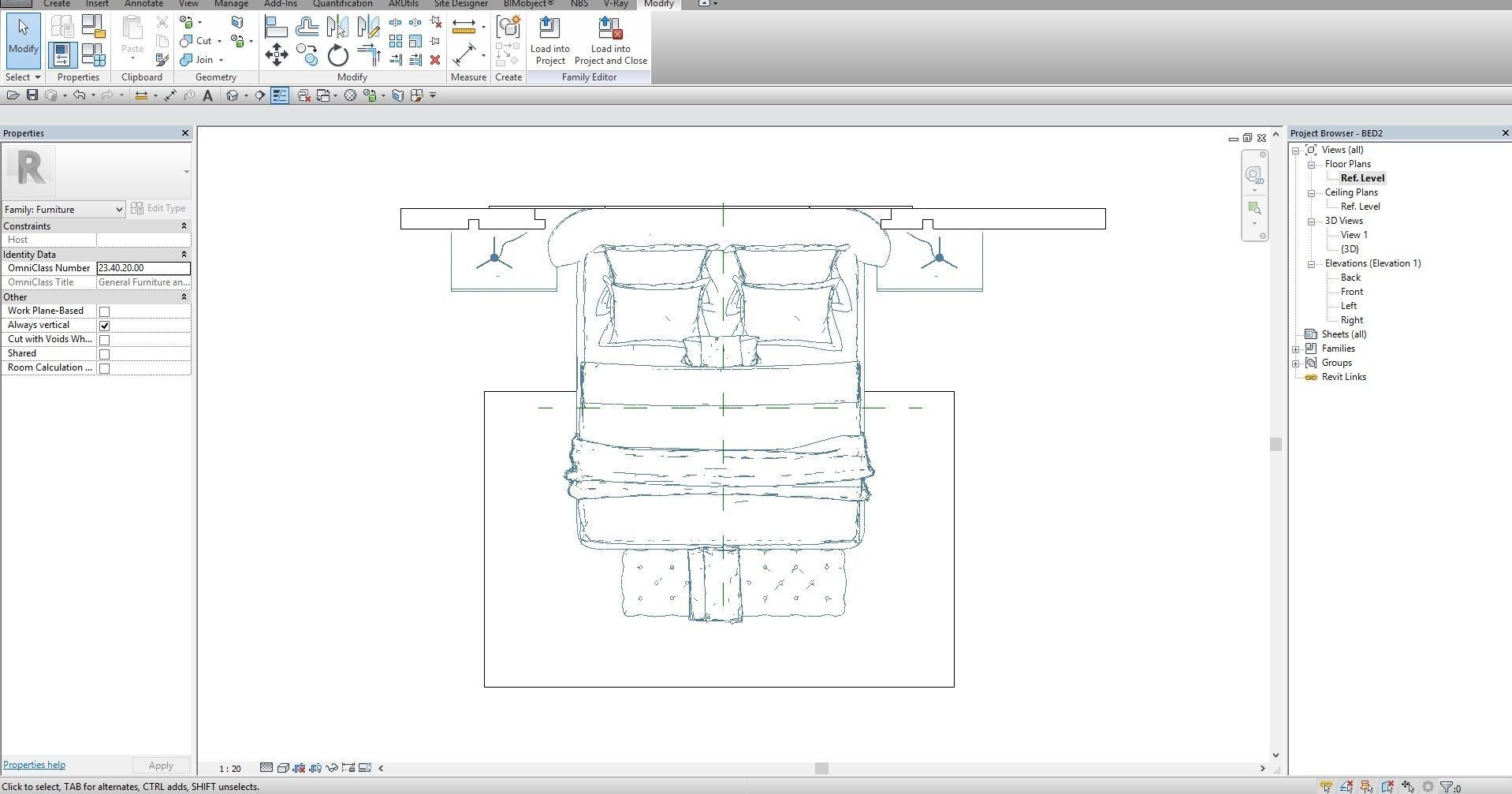Image resolution: width=1512 pixels, height=794 pixels.
Task: Open the Add-Ins ribbon tab
Action: coord(281,4)
